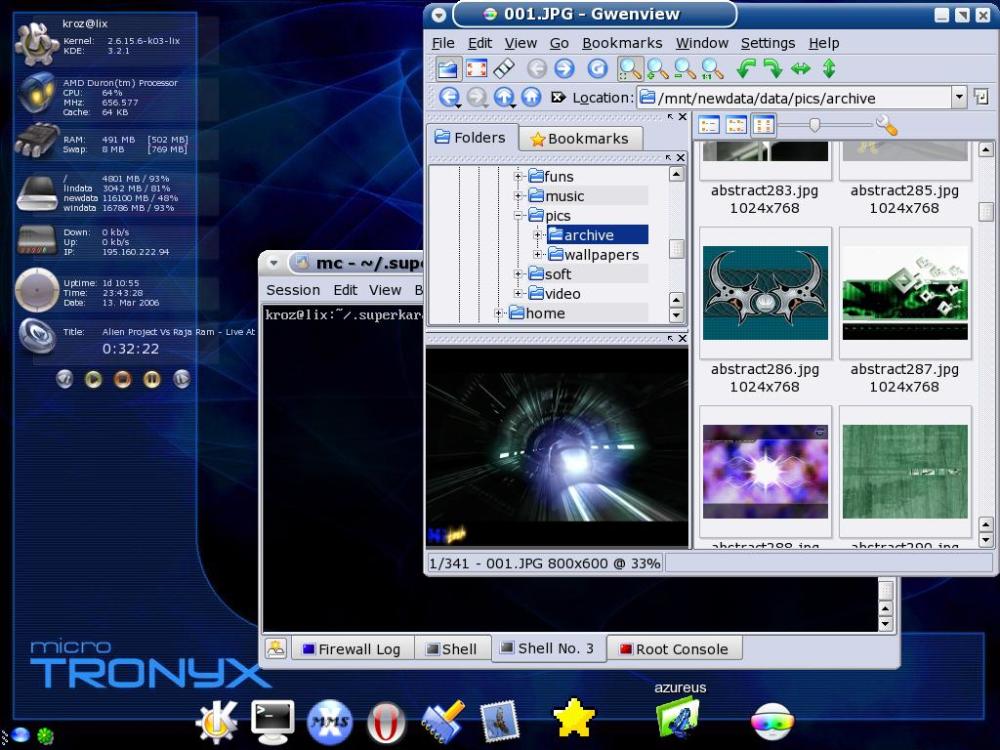Switch to thumbnails with text on right
This screenshot has height=750, width=1000.
click(x=736, y=125)
